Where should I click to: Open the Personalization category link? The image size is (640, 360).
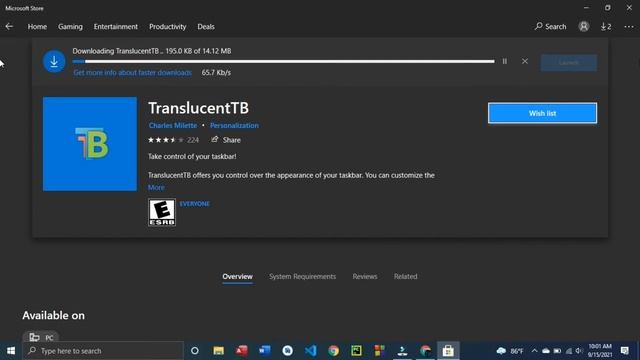pos(234,125)
